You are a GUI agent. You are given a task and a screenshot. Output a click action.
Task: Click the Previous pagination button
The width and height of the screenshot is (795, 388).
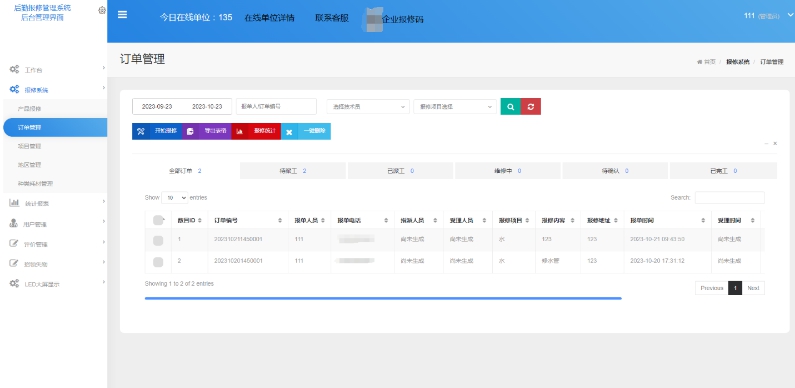click(711, 288)
